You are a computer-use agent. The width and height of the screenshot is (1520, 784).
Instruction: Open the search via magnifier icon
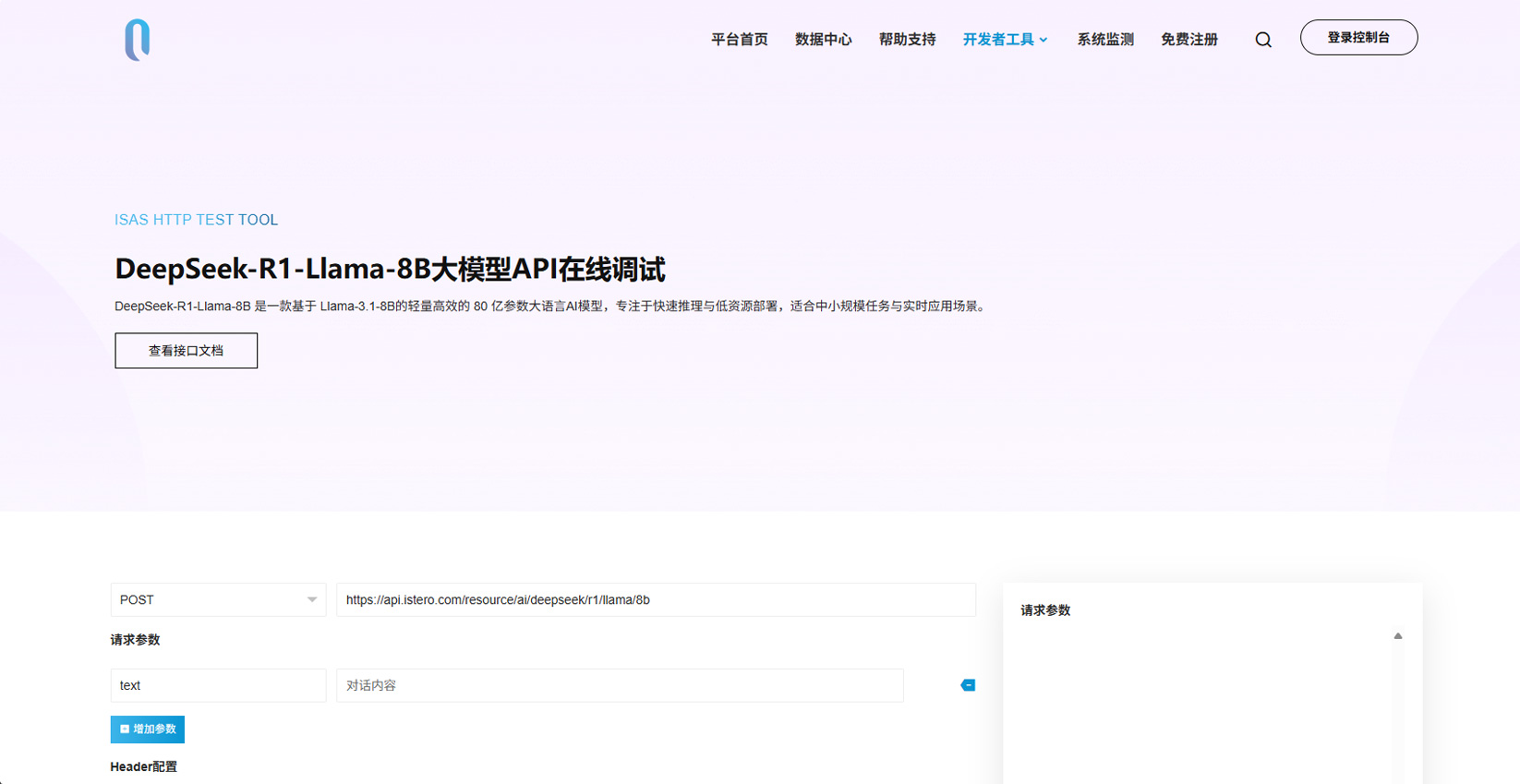pyautogui.click(x=1263, y=40)
